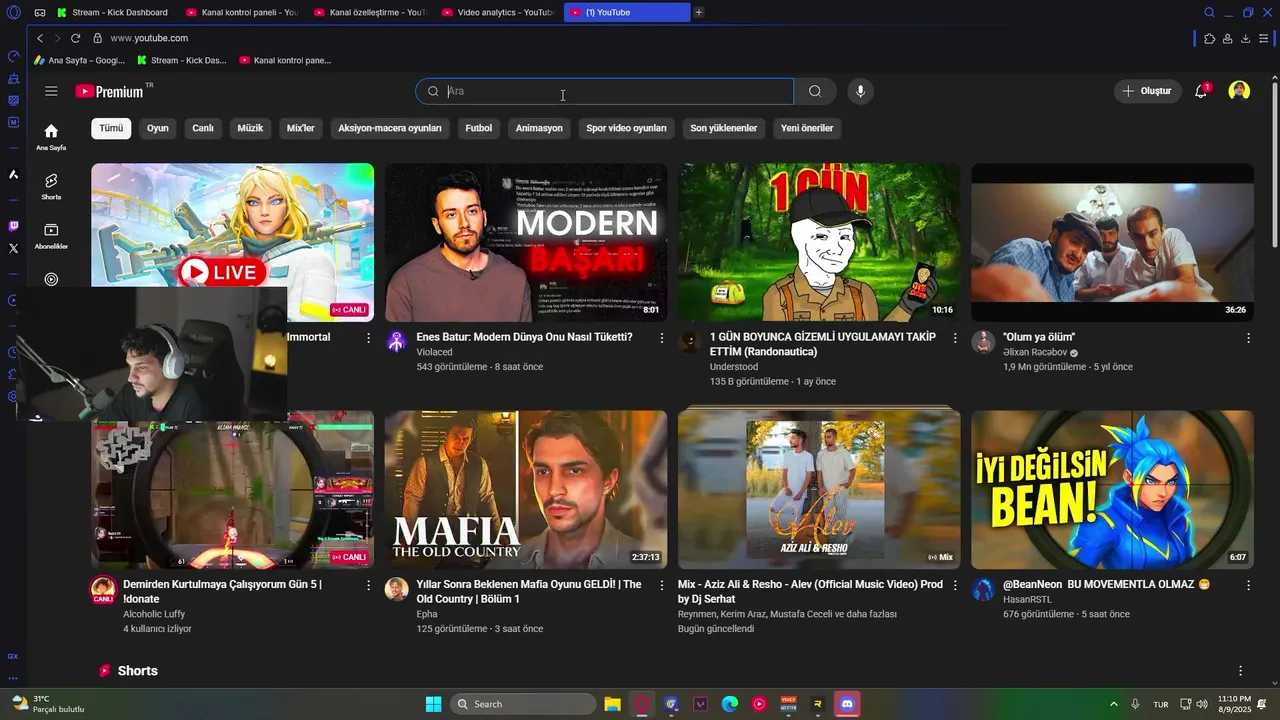Open Shorts from the YouTube sidebar
This screenshot has height=720, width=1280.
pyautogui.click(x=51, y=186)
